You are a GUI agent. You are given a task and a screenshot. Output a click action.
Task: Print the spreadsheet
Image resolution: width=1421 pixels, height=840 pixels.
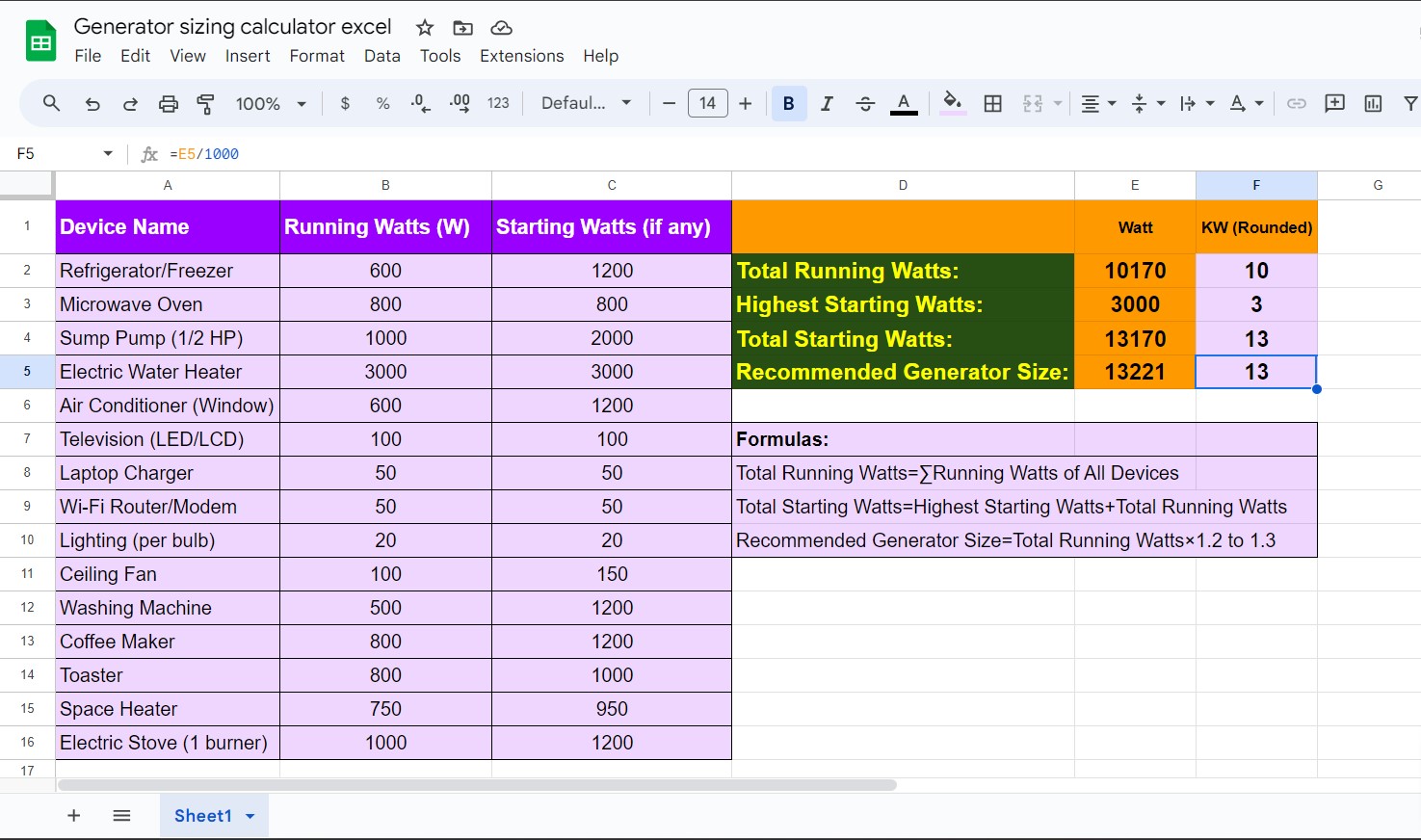click(x=168, y=103)
